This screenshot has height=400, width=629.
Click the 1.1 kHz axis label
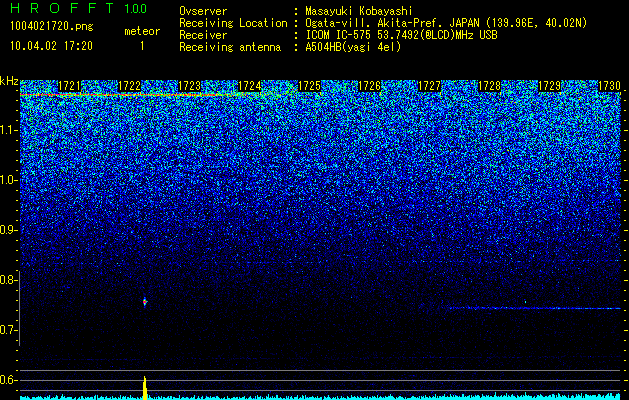(9, 130)
